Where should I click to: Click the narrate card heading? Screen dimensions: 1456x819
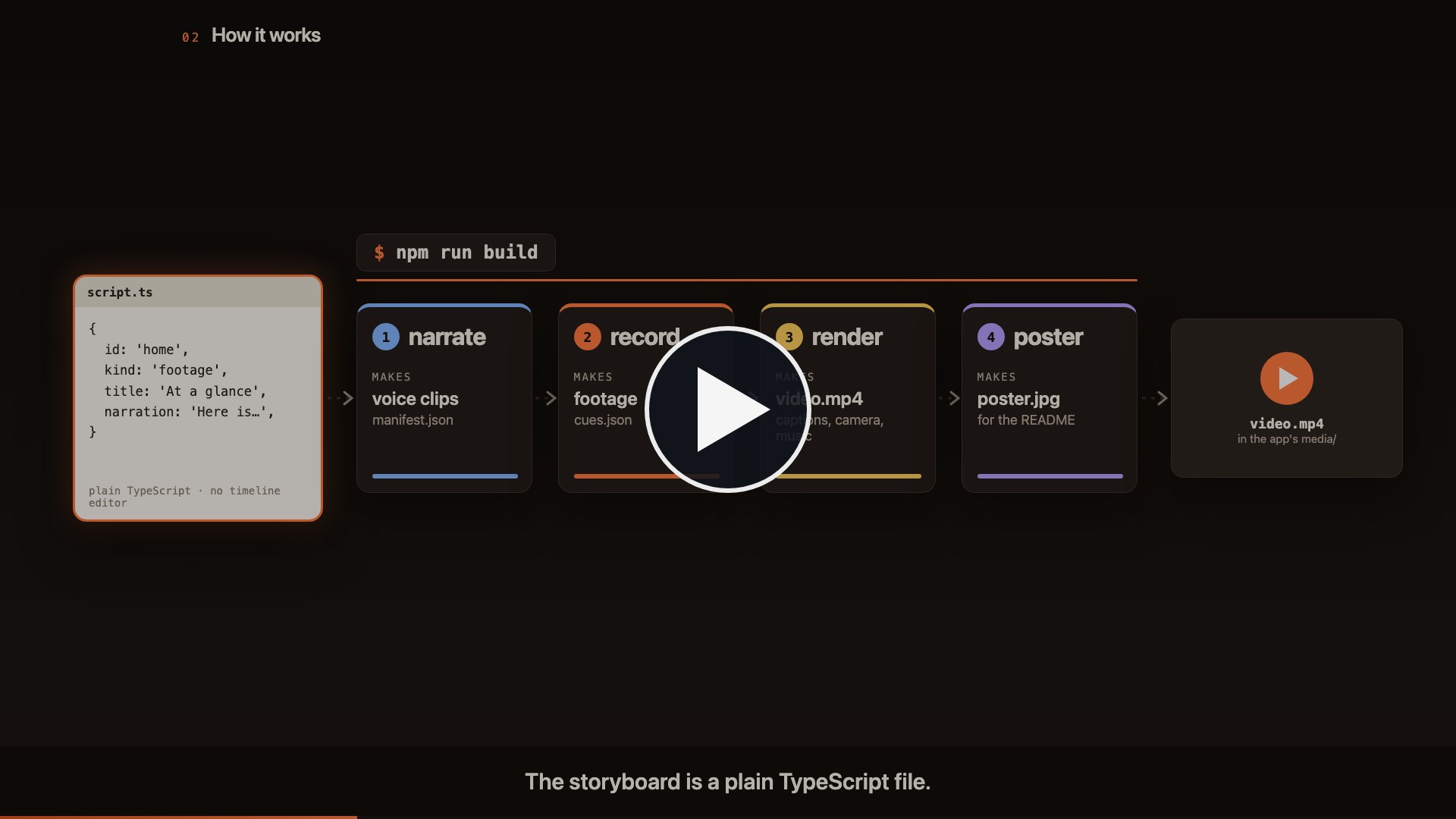point(447,337)
